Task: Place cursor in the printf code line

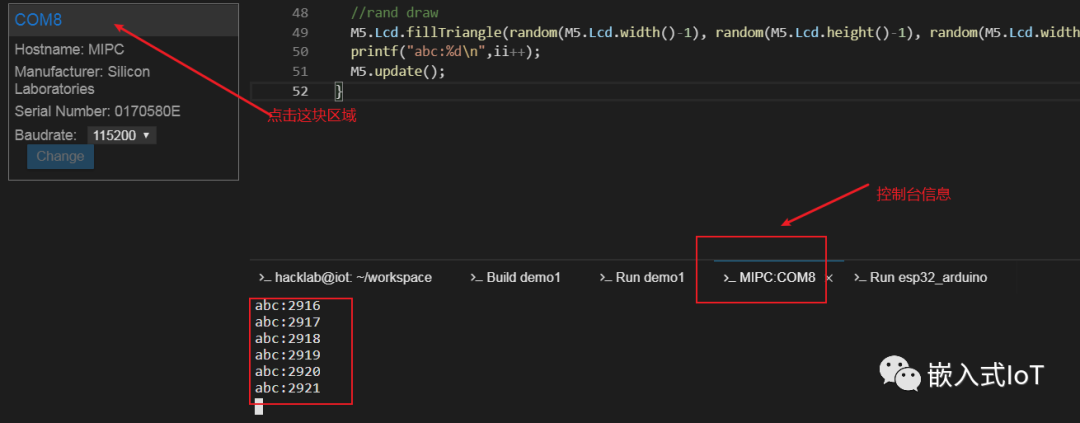Action: pyautogui.click(x=445, y=52)
